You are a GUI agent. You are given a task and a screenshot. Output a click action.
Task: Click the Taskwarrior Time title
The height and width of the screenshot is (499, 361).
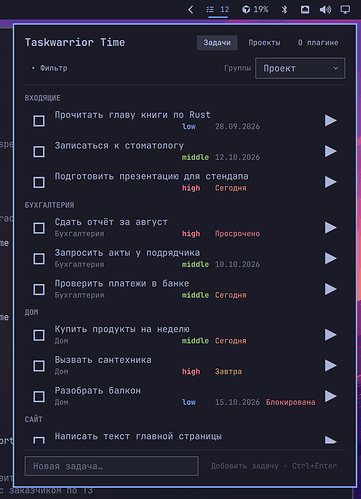(x=75, y=42)
